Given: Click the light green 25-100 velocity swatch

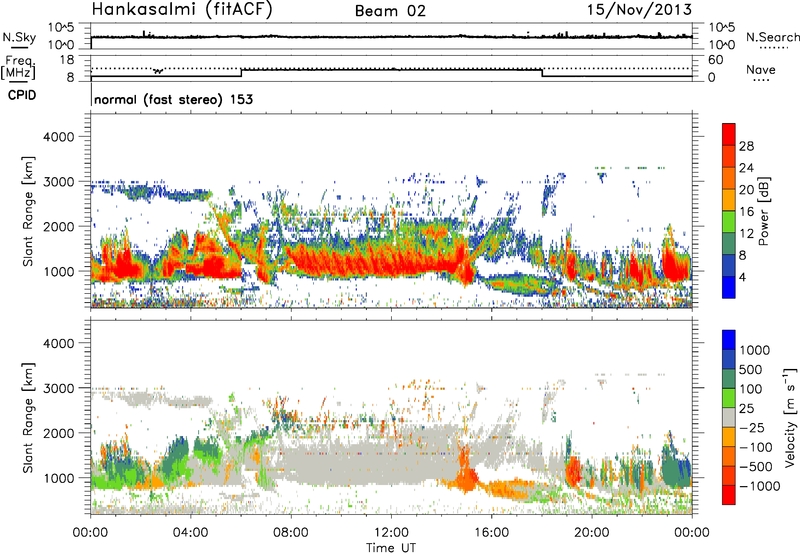Looking at the screenshot, I should click(729, 398).
